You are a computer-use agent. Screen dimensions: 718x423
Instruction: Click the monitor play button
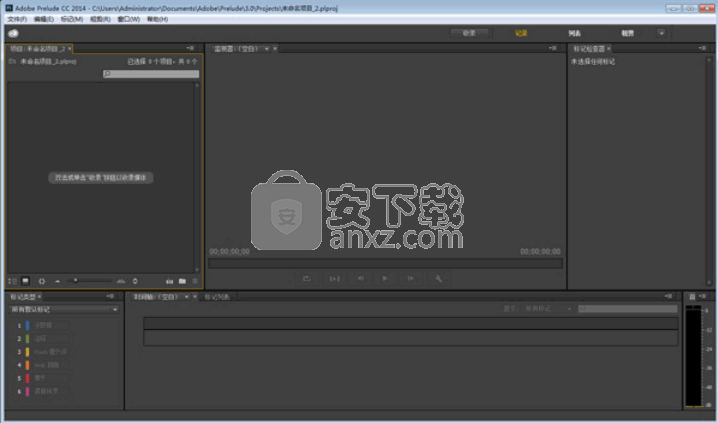(x=385, y=278)
